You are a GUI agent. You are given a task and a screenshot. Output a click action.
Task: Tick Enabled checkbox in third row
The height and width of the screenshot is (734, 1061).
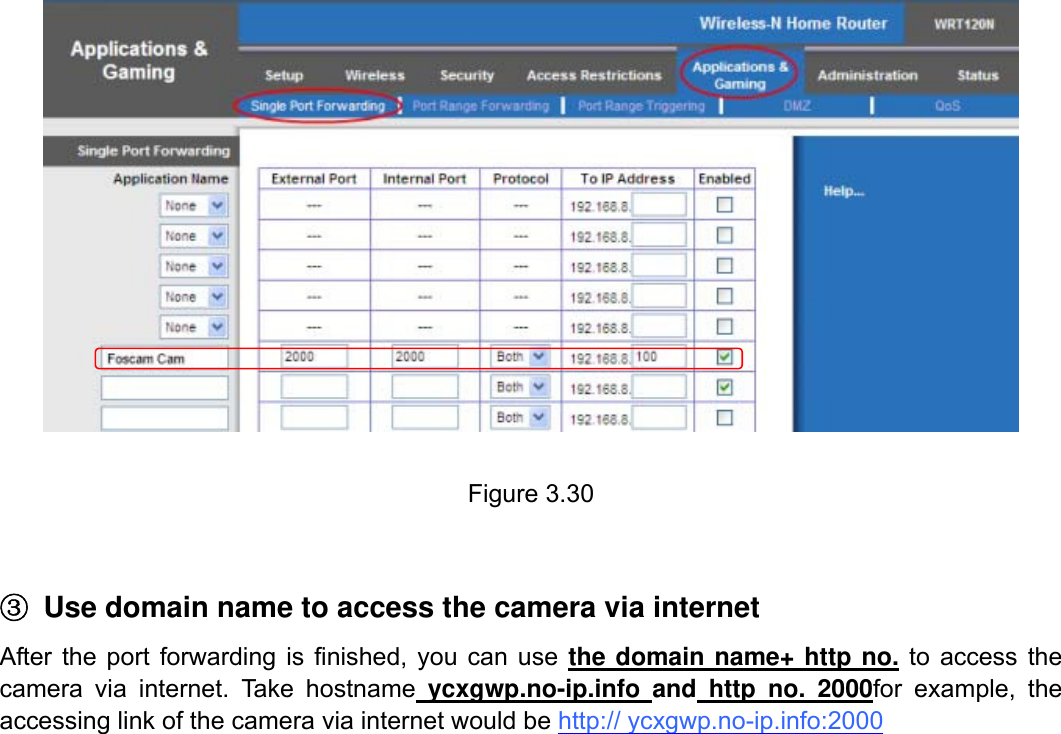[724, 265]
